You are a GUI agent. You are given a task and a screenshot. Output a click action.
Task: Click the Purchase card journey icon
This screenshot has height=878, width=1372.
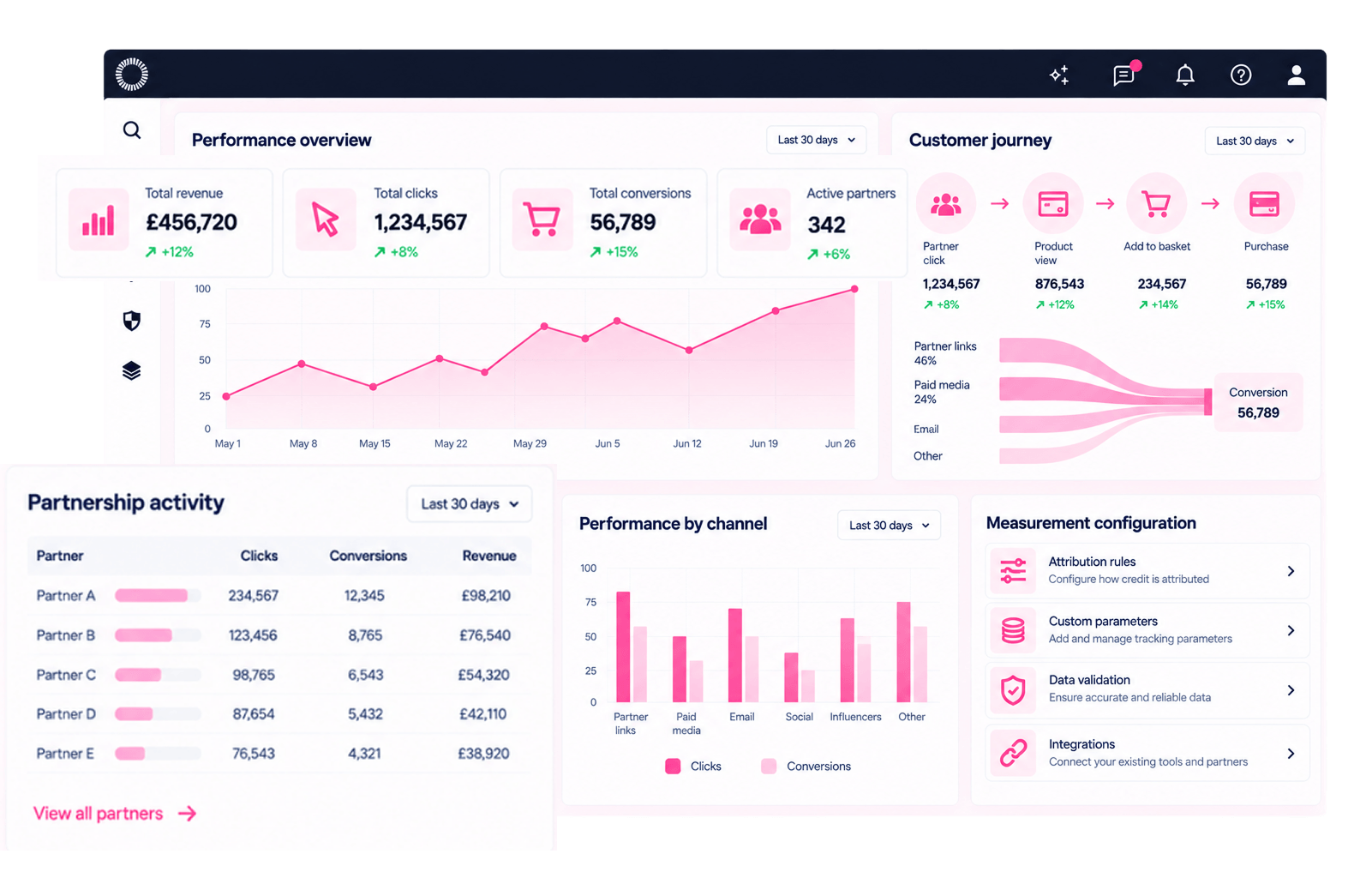coord(1264,204)
